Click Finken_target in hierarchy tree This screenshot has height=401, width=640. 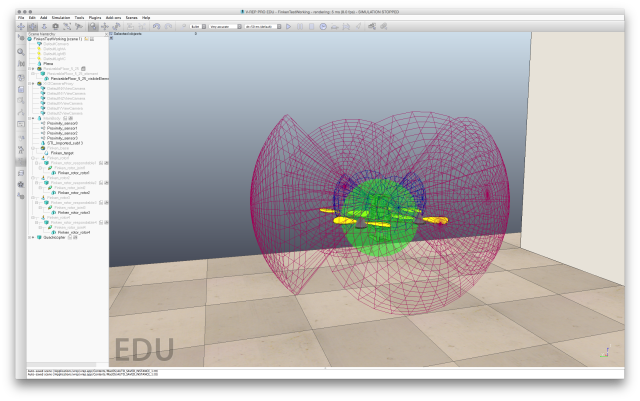62,153
